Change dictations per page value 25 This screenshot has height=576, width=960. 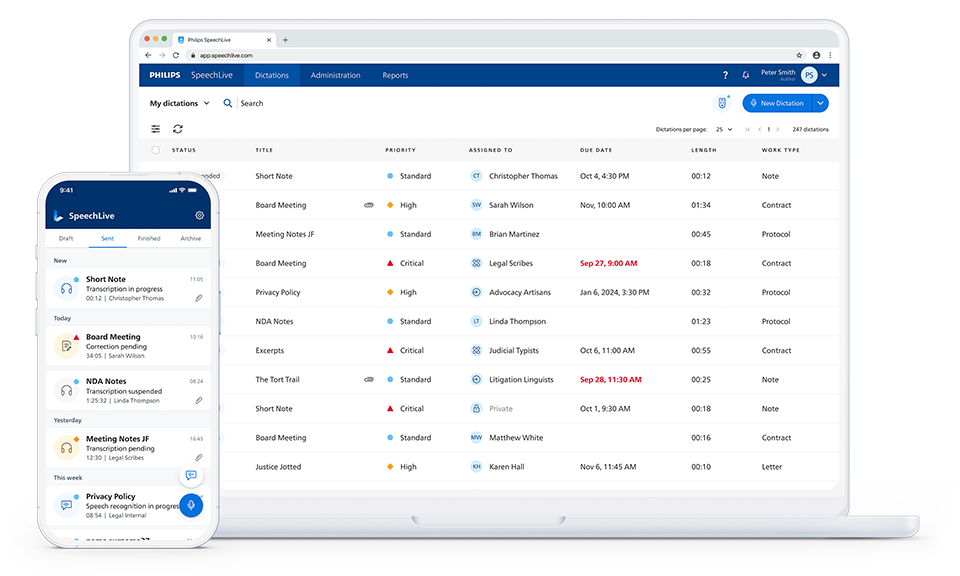pyautogui.click(x=724, y=129)
